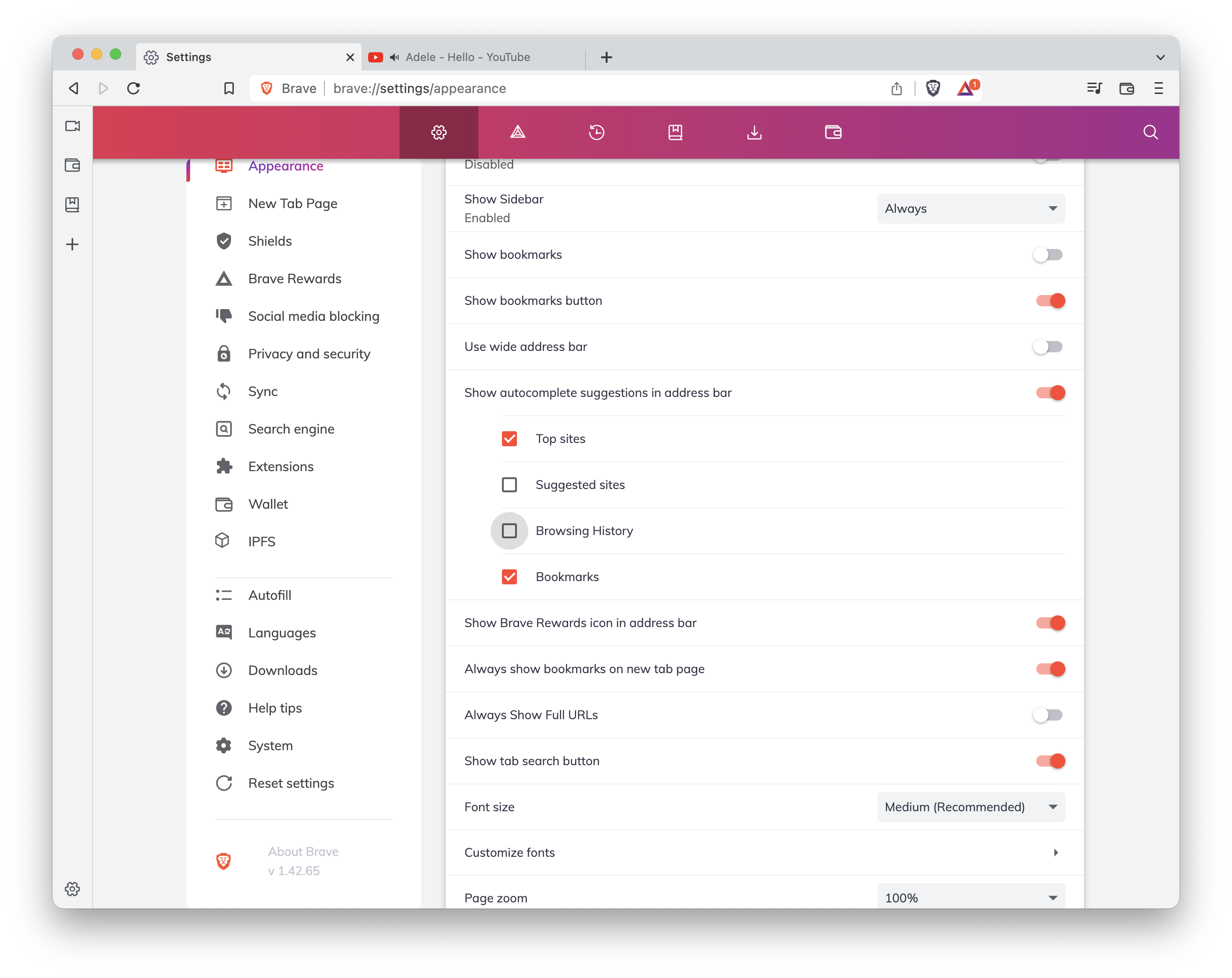Open the History icon in the purple toolbar
1232x978 pixels.
coord(596,132)
